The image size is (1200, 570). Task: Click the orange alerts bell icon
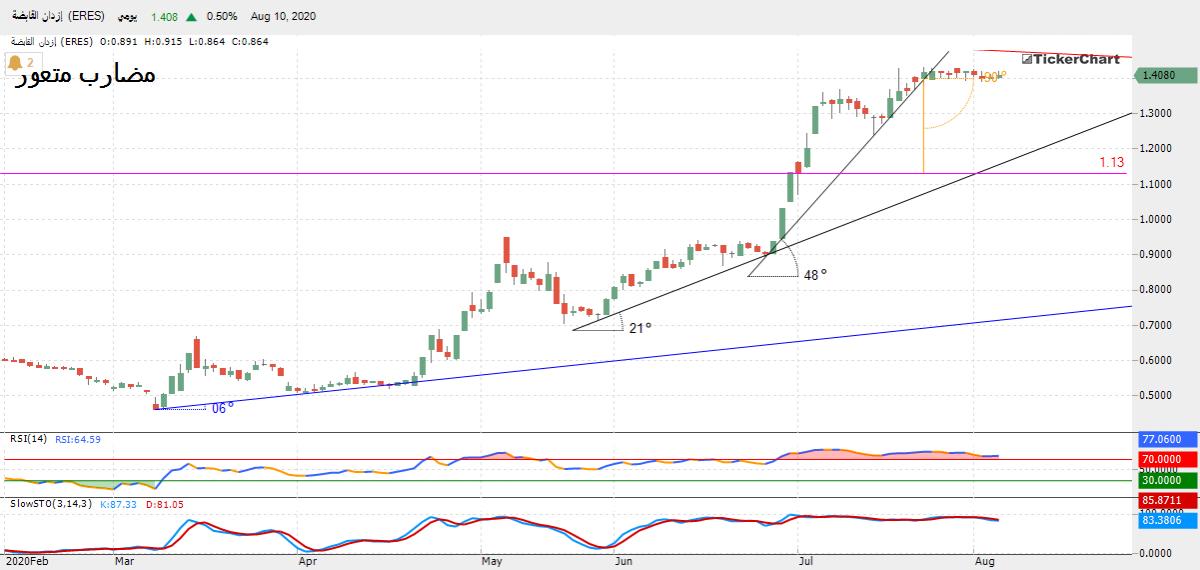click(x=15, y=62)
